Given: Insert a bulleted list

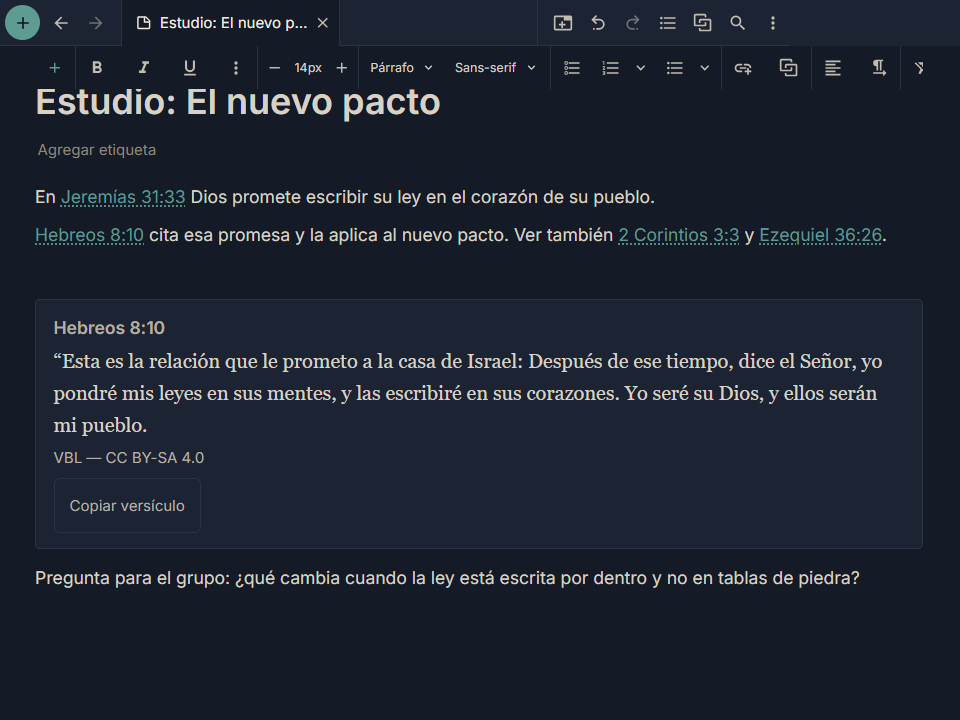Looking at the screenshot, I should 675,68.
